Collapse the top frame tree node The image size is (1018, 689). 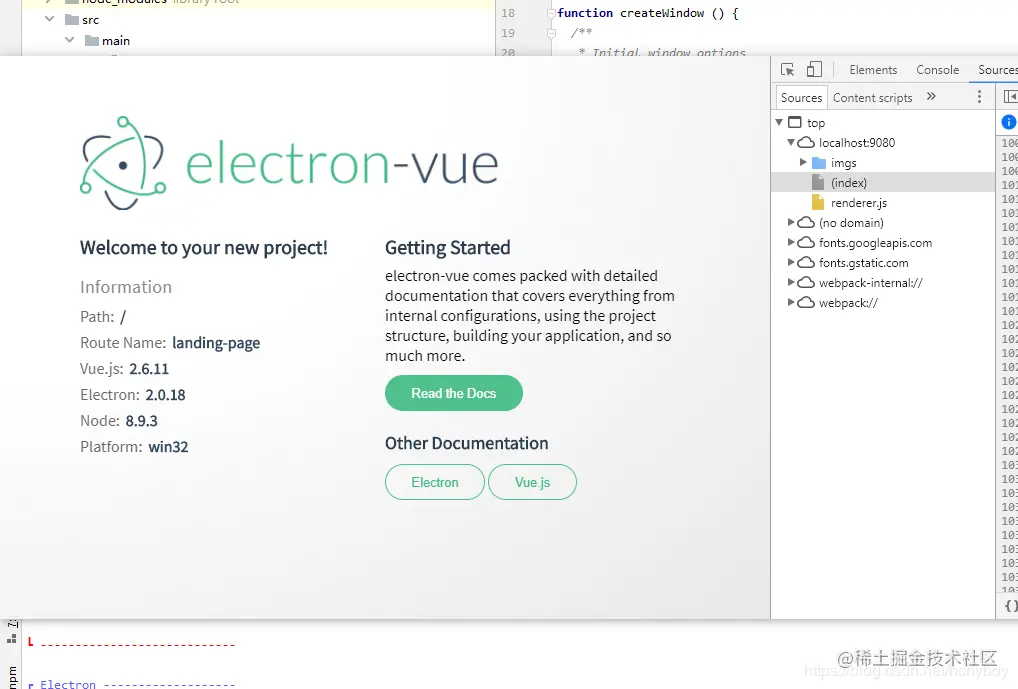tap(778, 122)
